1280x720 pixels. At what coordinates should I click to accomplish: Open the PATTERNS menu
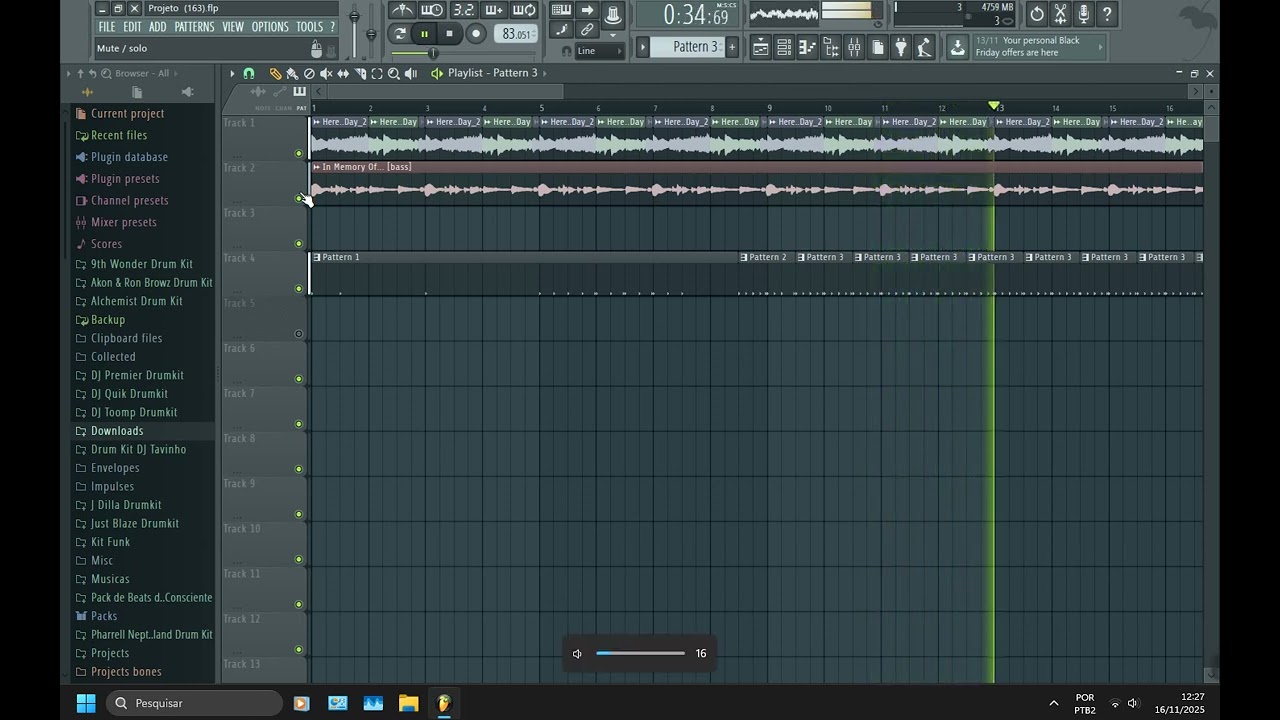click(194, 27)
